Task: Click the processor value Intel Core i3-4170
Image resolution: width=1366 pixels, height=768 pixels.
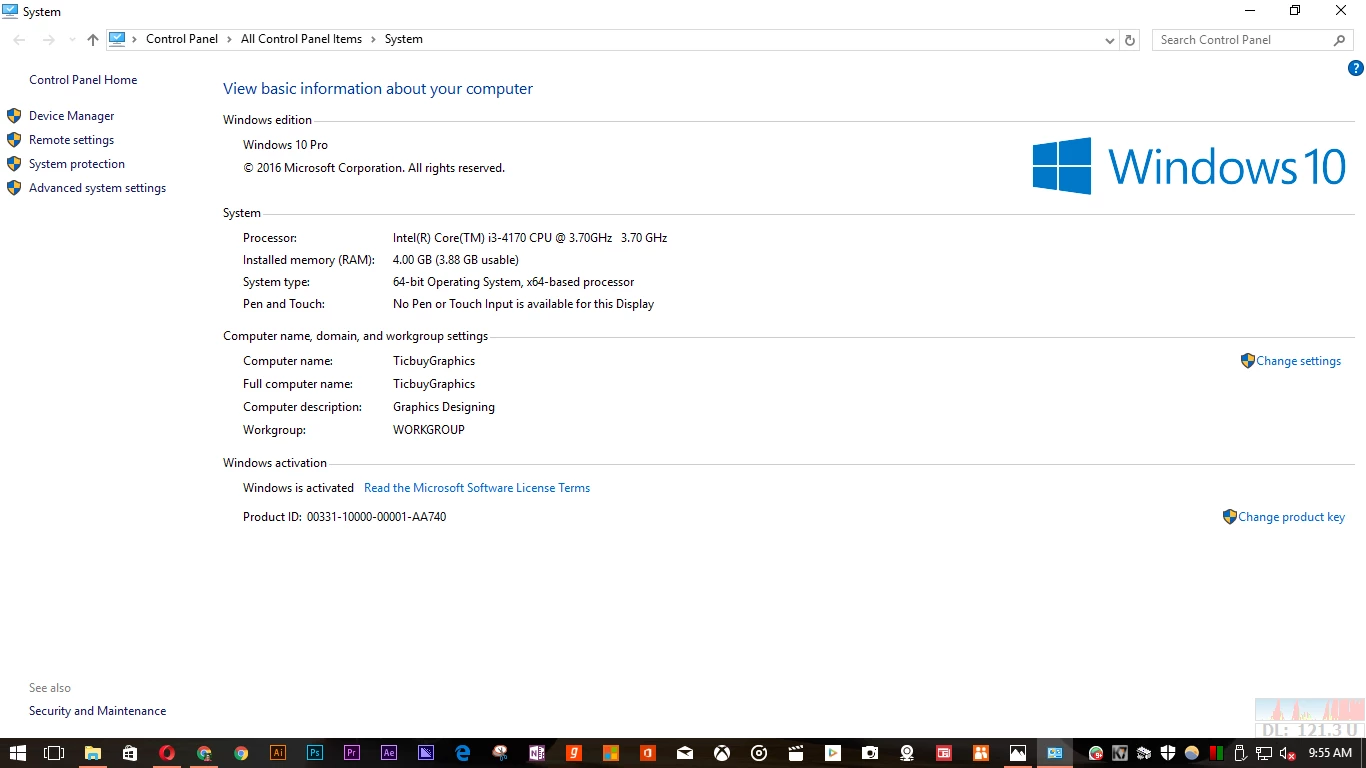Action: click(530, 238)
